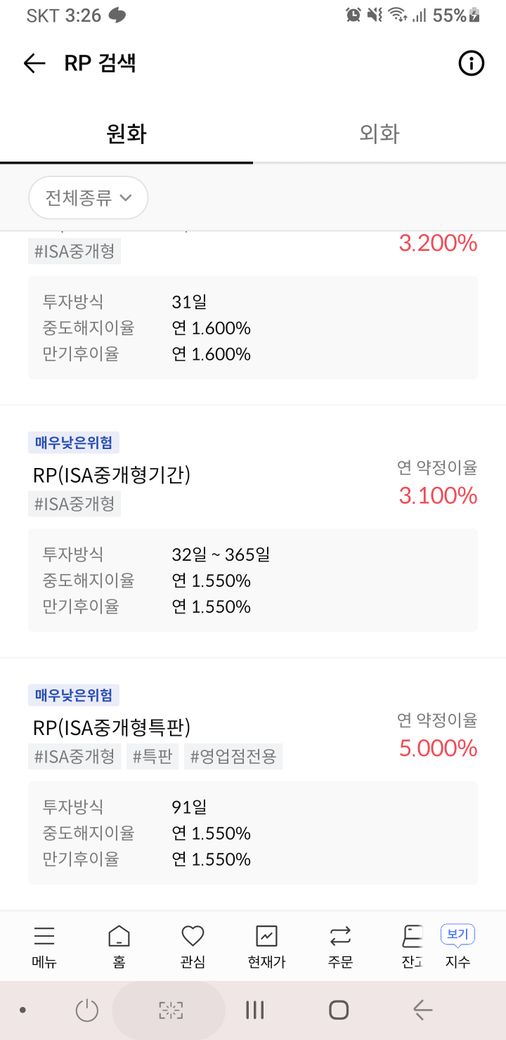The image size is (506, 1040).
Task: Open 잔고 icon in bottom bar
Action: (412, 946)
